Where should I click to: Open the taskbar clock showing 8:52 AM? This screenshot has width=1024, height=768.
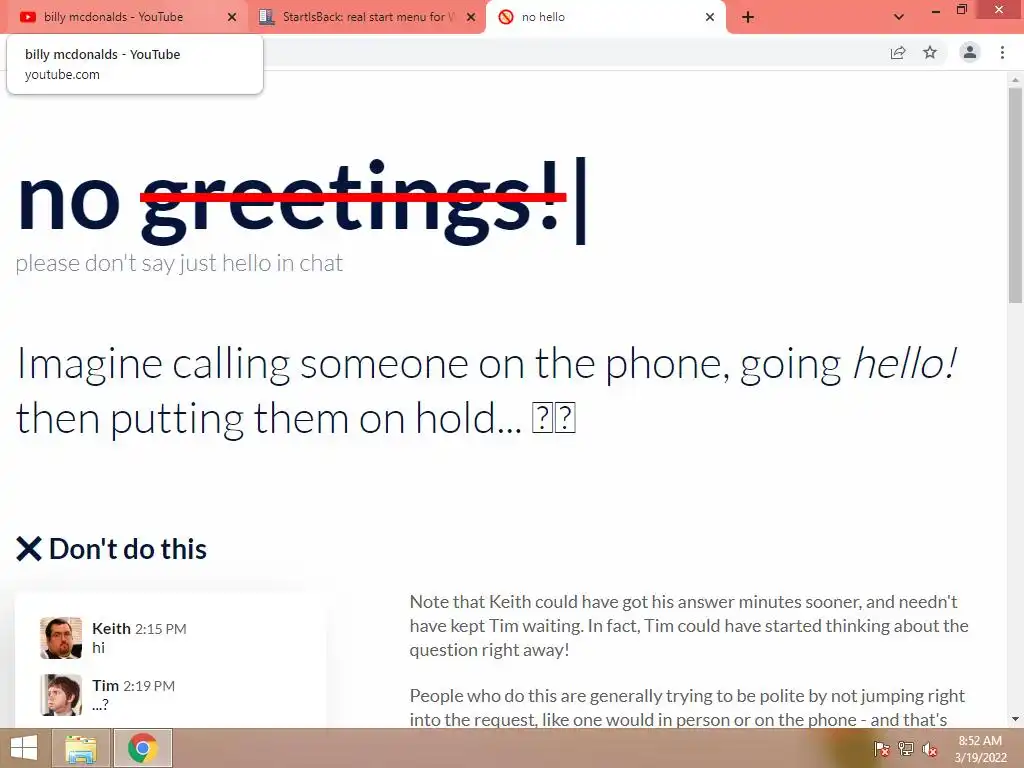[x=980, y=749]
